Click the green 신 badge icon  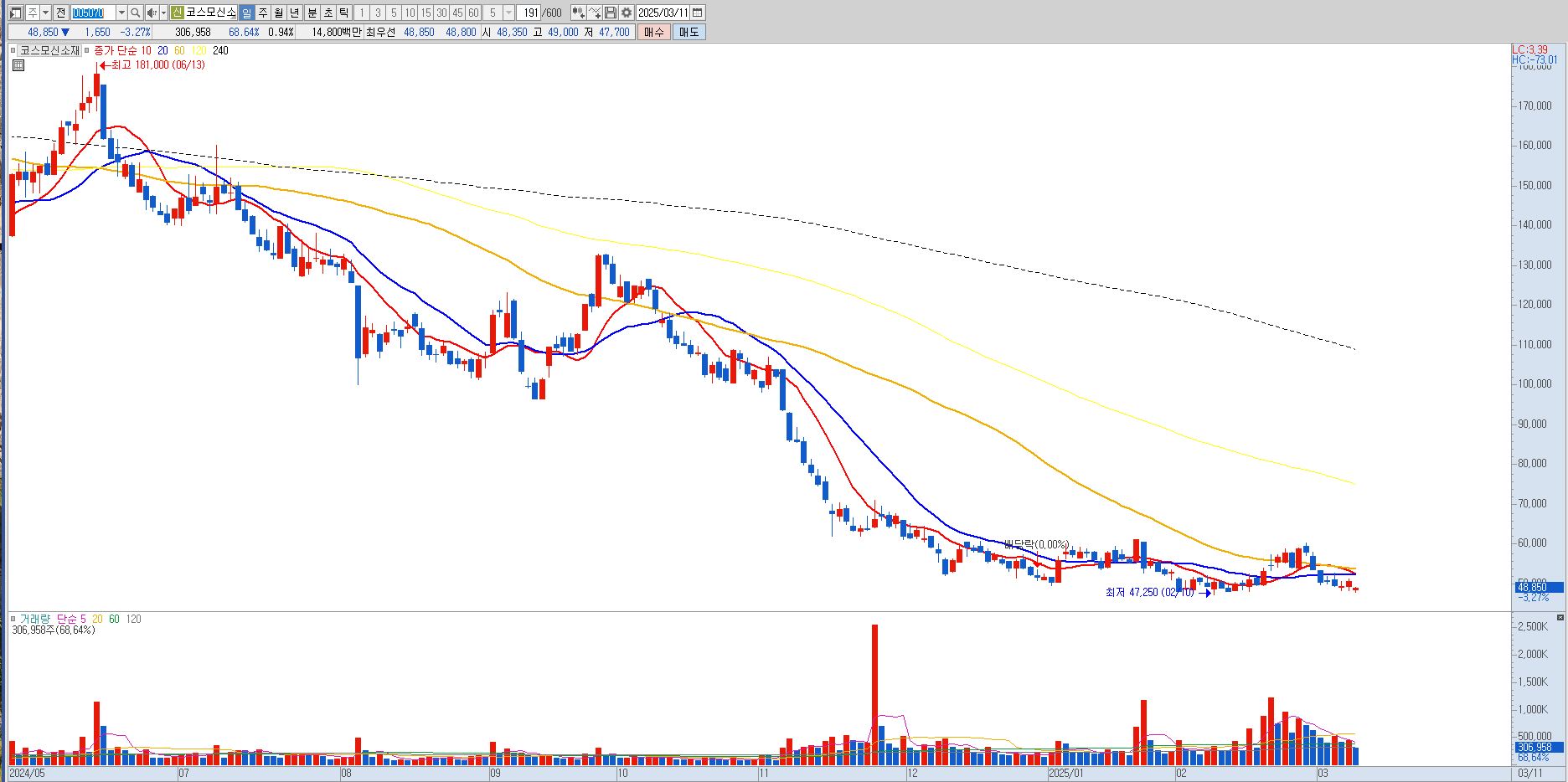[177, 13]
